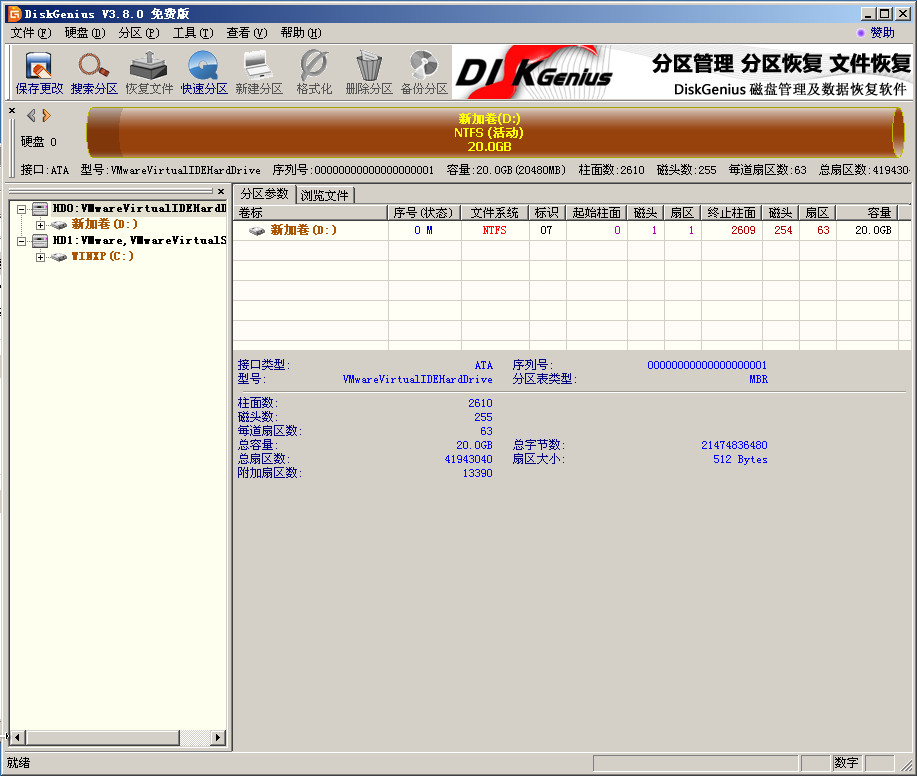Viewport: 917px width, 776px height.
Task: Switch to the 浏览文件 tab
Action: click(325, 195)
